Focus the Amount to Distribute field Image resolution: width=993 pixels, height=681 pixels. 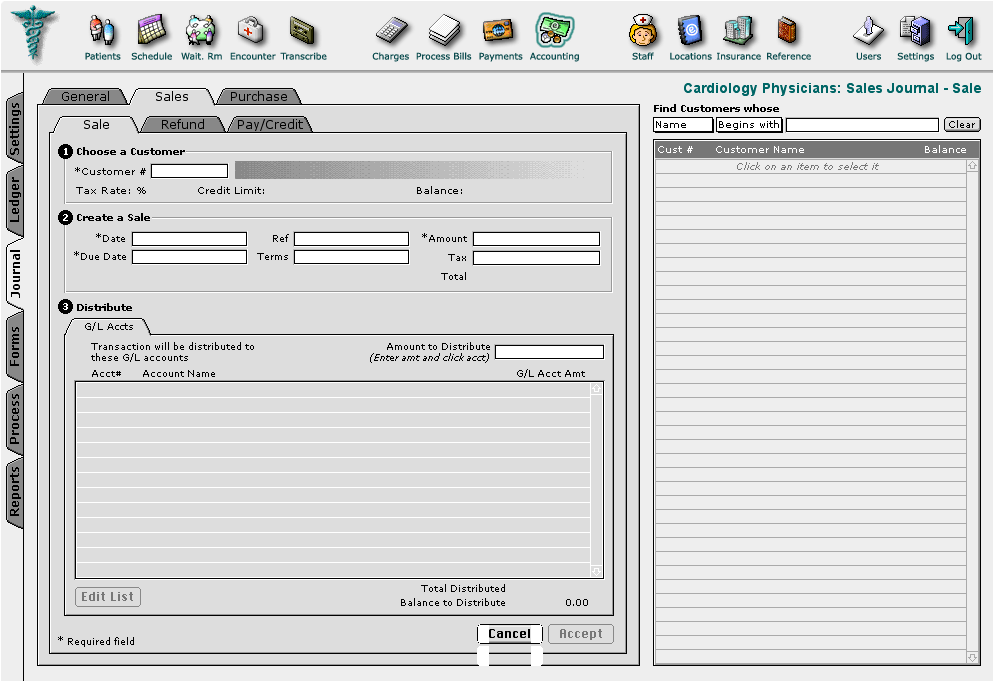pyautogui.click(x=550, y=352)
